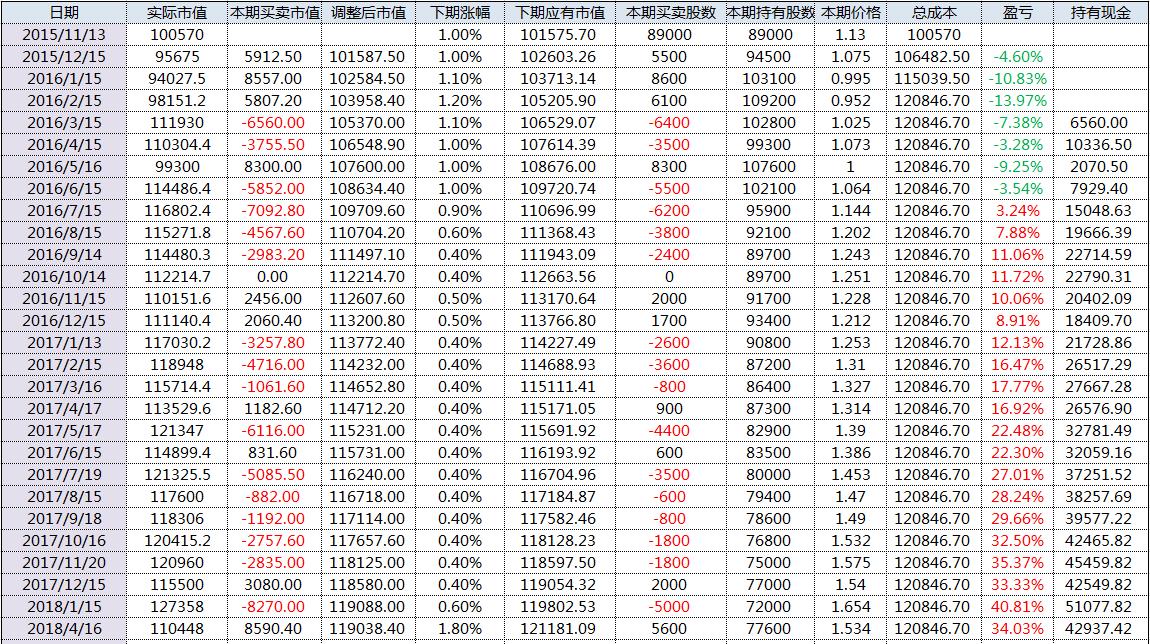Screen dimensions: 1150x644
Task: Select date cell 2015/11/13
Action: coord(64,34)
